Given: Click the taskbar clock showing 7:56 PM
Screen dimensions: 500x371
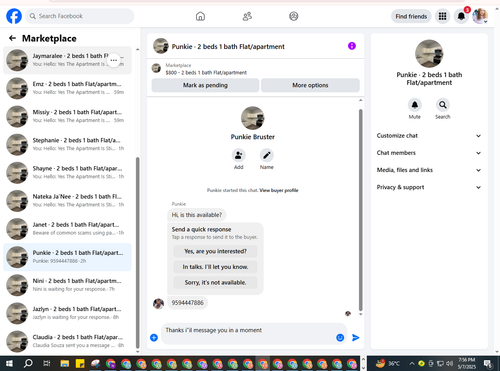Looking at the screenshot, I should coord(466,363).
